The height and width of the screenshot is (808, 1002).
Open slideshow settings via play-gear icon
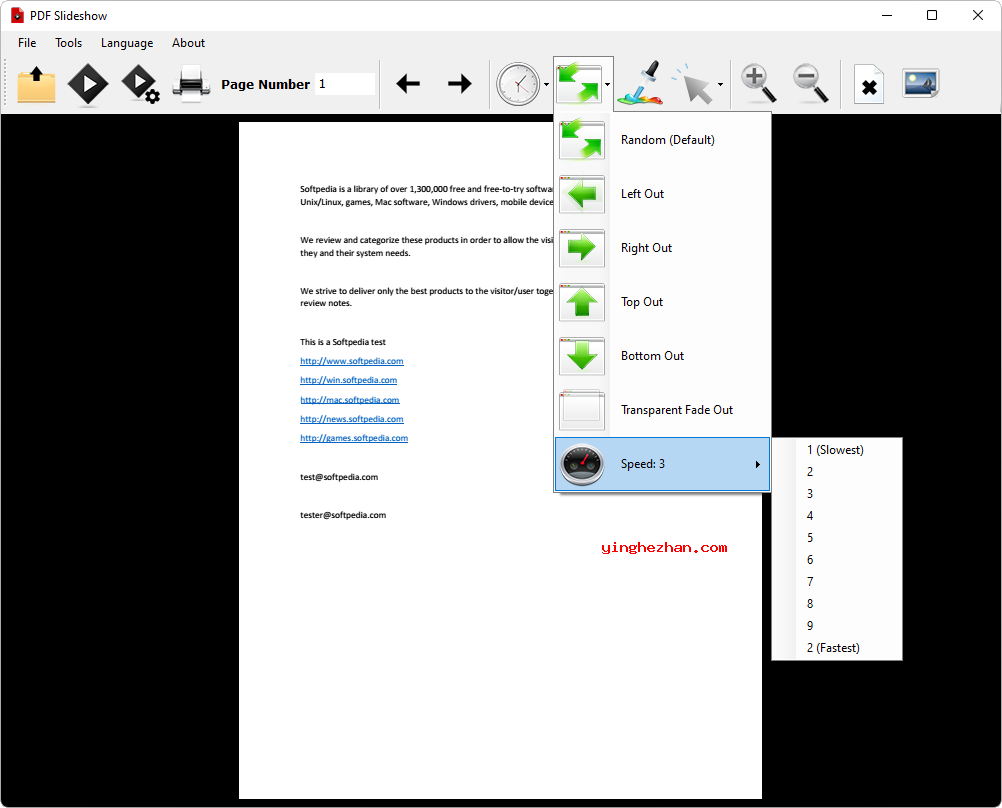point(140,85)
